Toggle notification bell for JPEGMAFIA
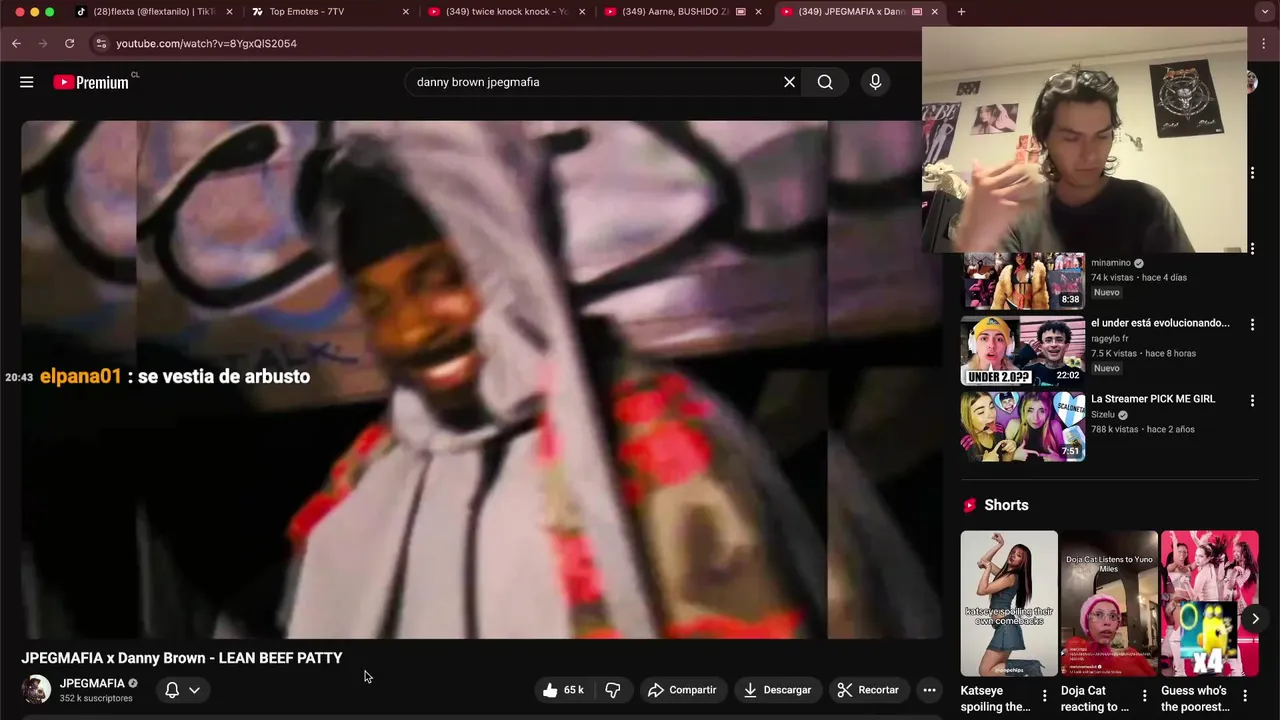The image size is (1280, 720). click(x=172, y=690)
